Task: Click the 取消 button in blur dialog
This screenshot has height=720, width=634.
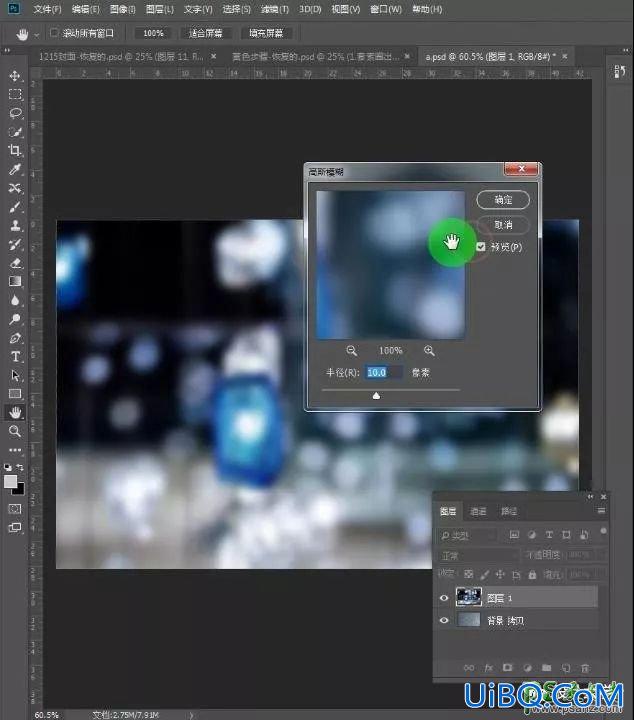Action: (x=503, y=225)
